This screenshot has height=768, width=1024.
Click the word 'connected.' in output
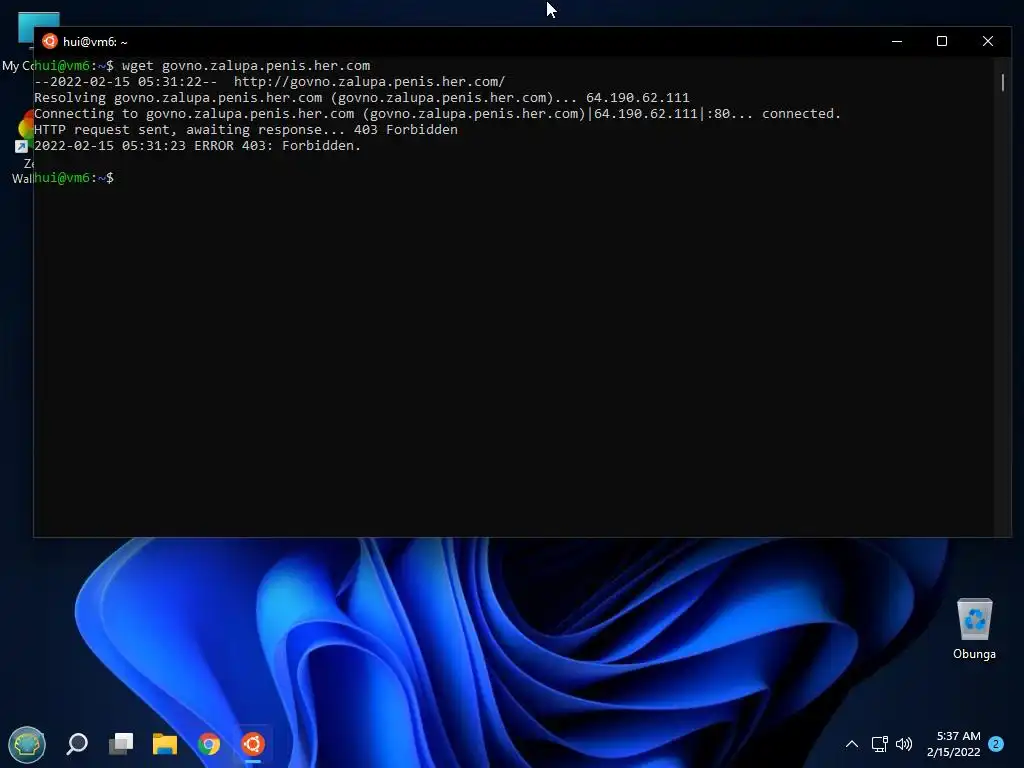tap(801, 114)
